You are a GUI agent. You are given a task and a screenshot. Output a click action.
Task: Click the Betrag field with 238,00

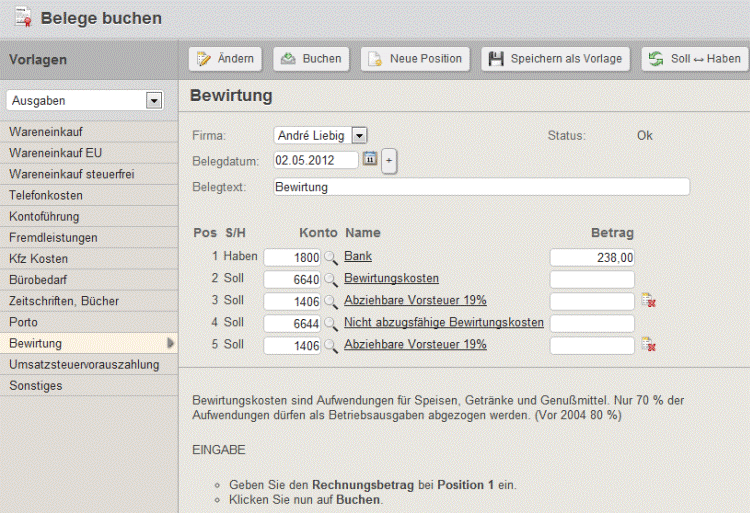pyautogui.click(x=592, y=258)
